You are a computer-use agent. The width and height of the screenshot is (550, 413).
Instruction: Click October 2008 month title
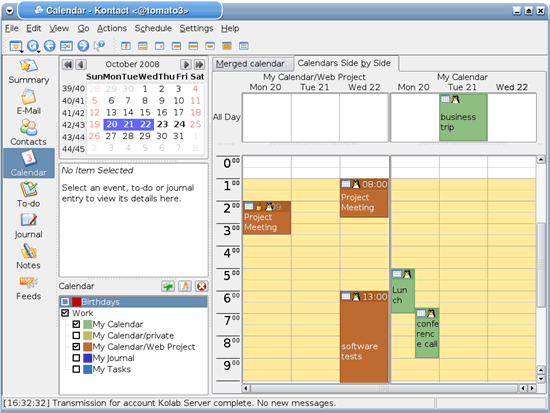(133, 65)
